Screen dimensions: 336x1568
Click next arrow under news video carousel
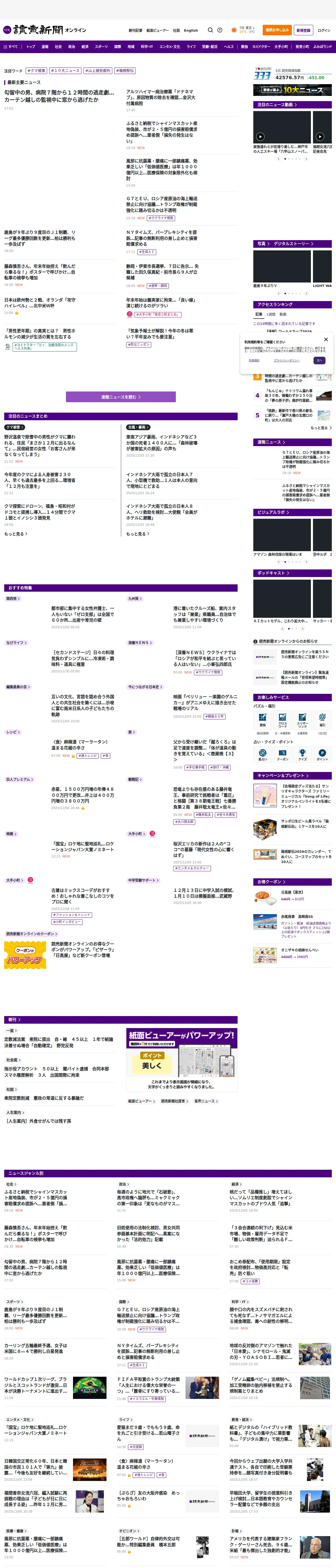(306, 159)
